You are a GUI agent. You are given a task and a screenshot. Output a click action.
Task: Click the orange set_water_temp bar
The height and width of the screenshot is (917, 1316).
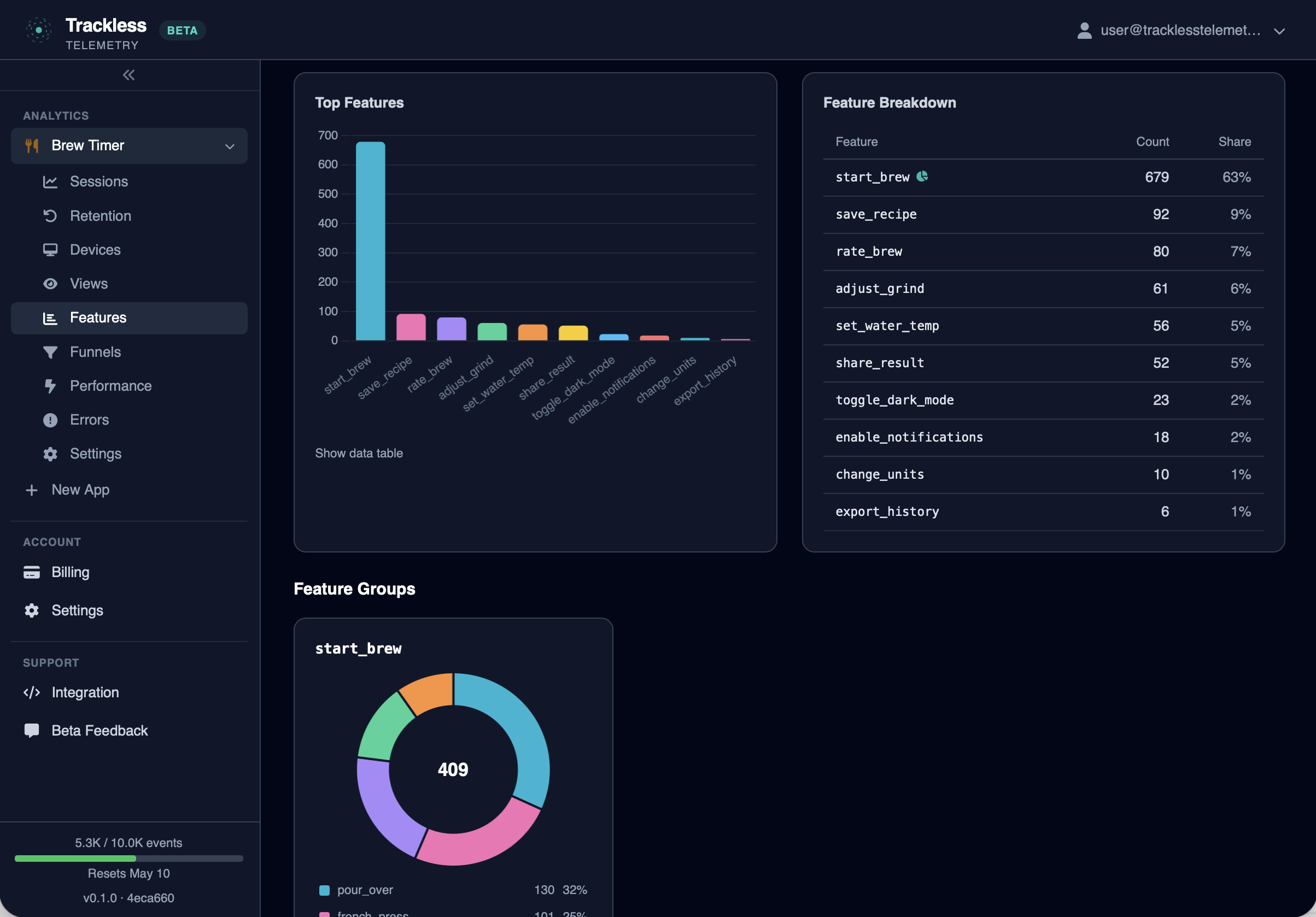533,332
